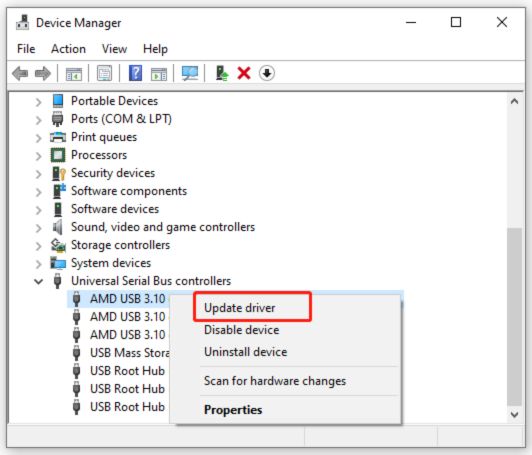Click the Disable device down-arrow icon
This screenshot has height=455, width=532.
pyautogui.click(x=267, y=73)
